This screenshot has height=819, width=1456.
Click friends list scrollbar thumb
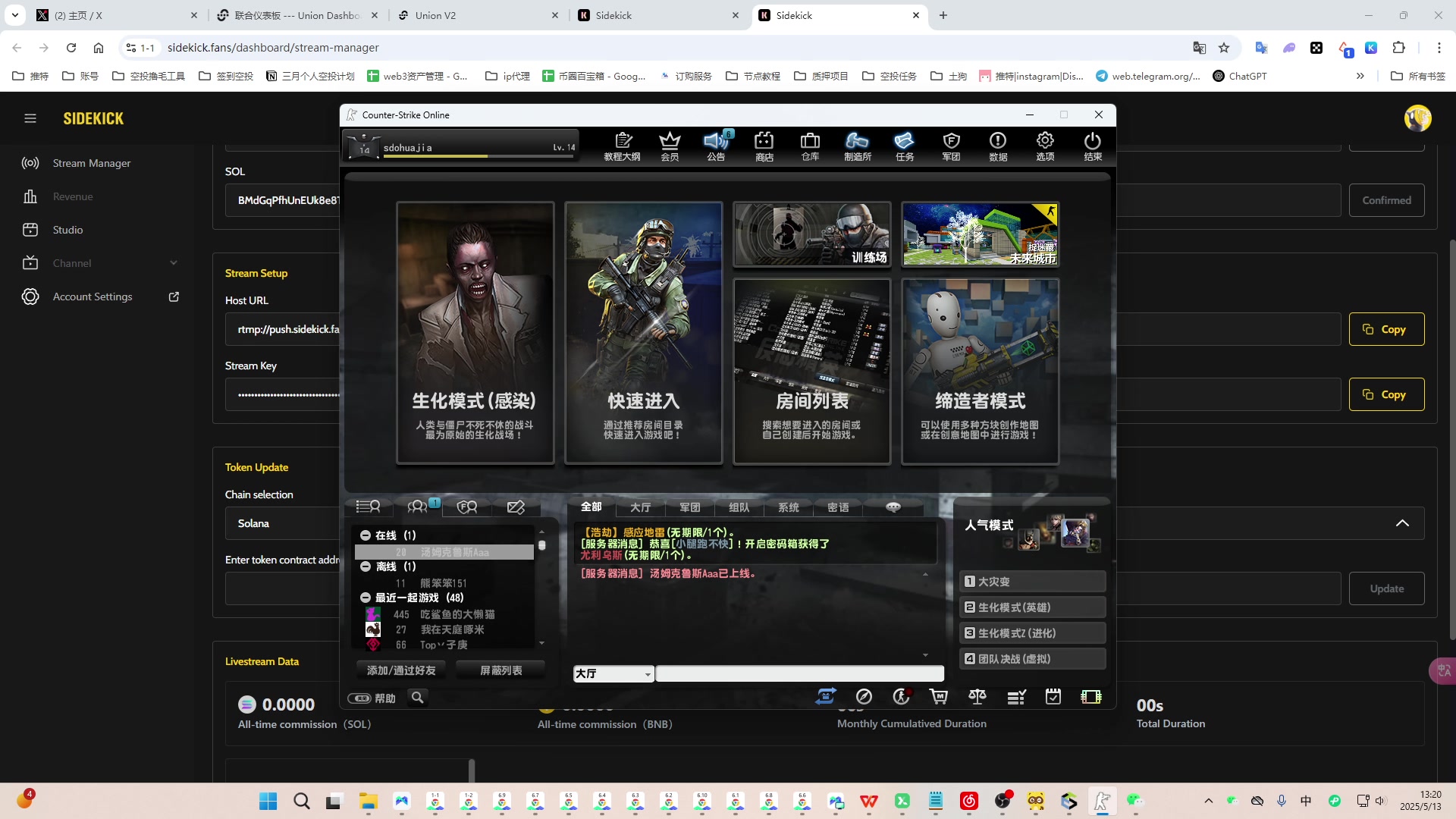point(541,544)
